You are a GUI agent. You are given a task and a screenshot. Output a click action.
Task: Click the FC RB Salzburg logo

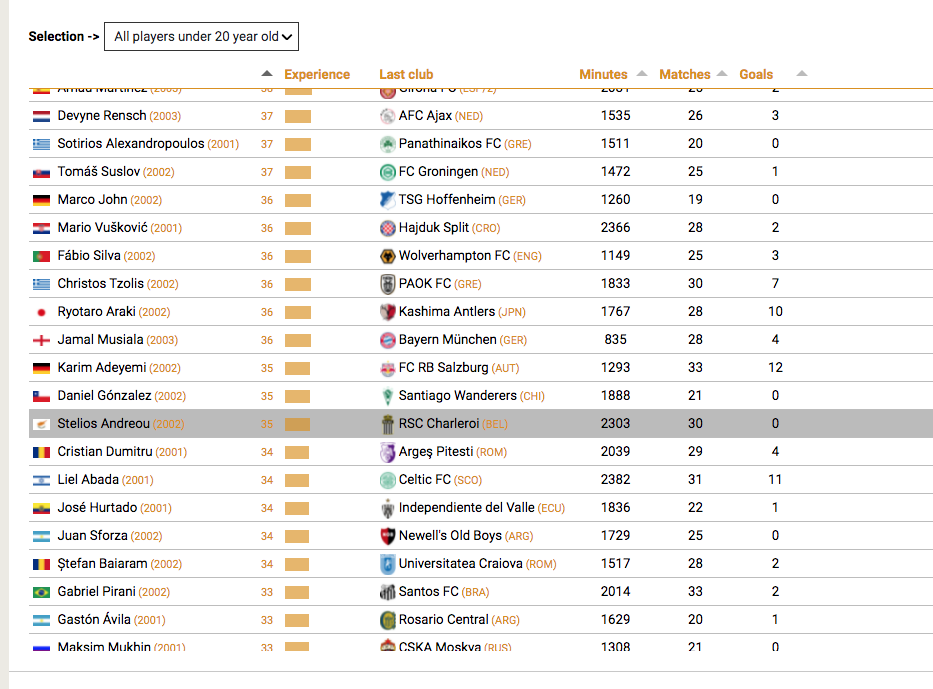387,368
